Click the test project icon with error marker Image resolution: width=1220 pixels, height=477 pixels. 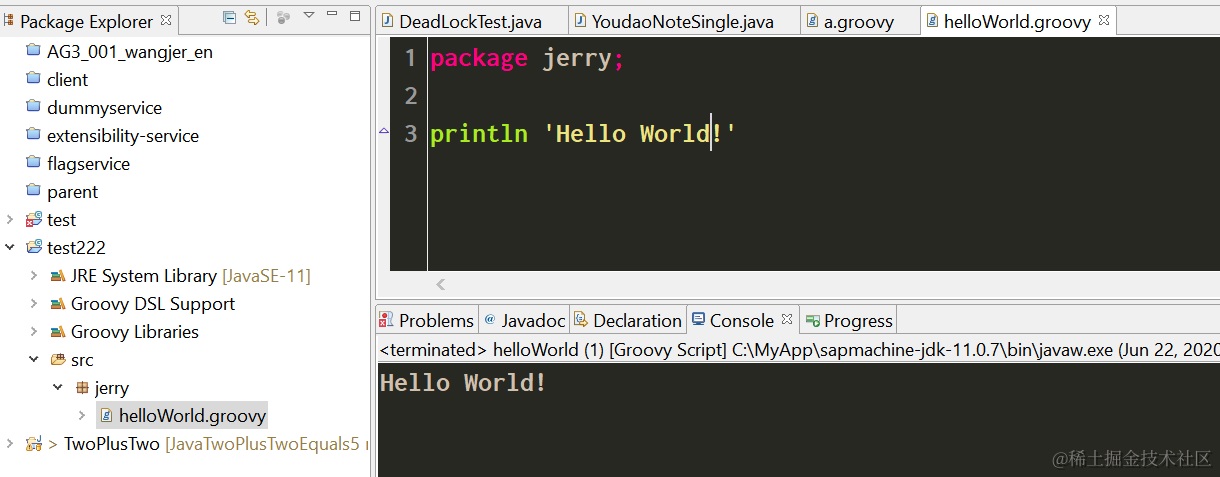point(33,219)
